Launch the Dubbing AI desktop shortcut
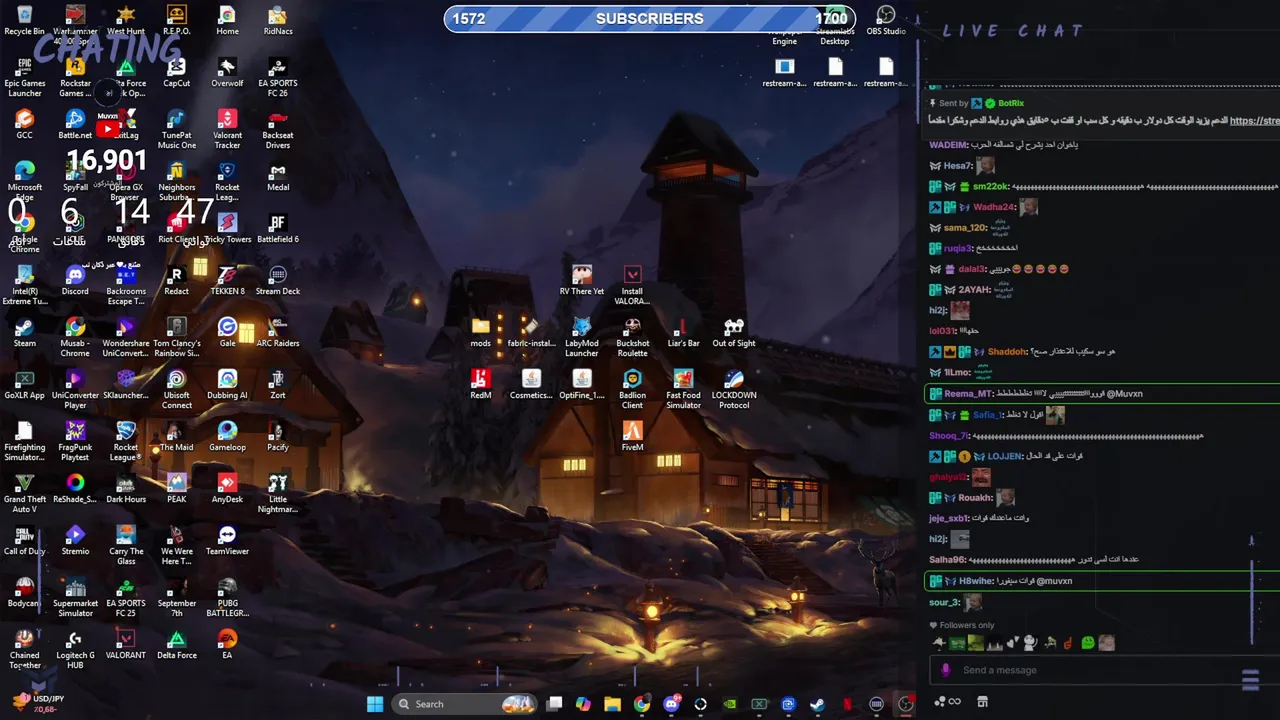The image size is (1280, 720). (227, 384)
